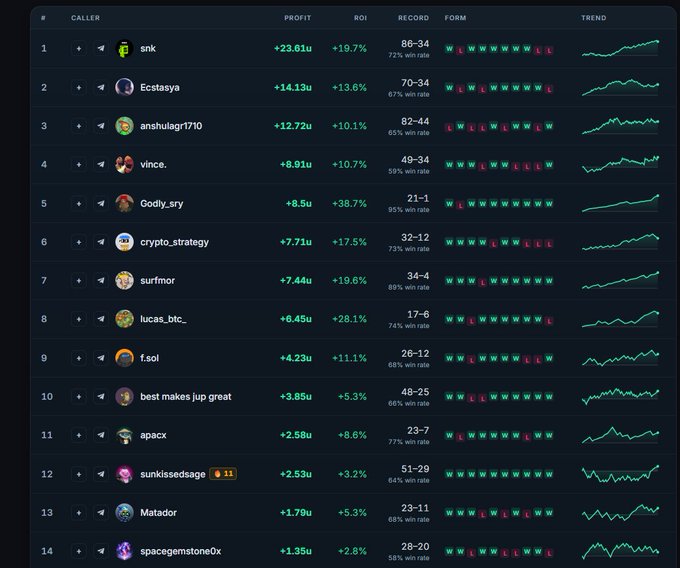Click the plus button in Ecstasya's row
Image resolution: width=680 pixels, height=568 pixels.
coord(78,88)
